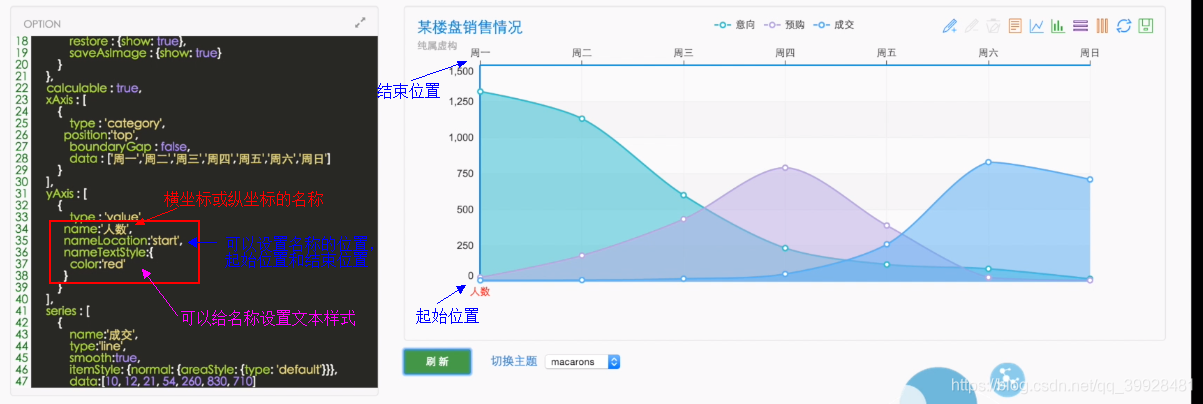Click the undo mark line icon
Screen dimensions: 1203x404
pyautogui.click(x=971, y=26)
